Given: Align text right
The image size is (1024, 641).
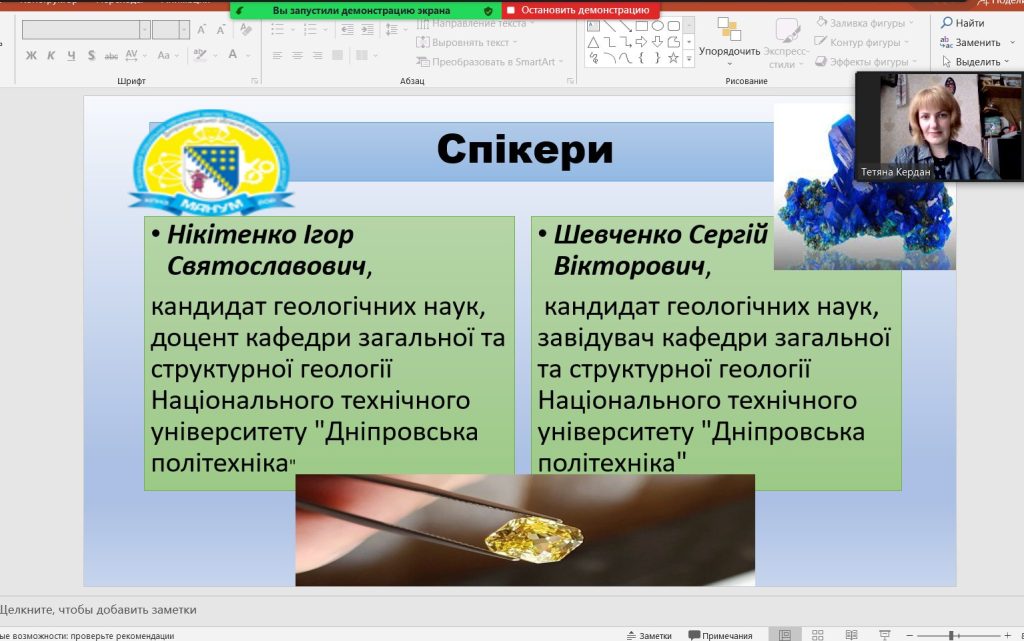Looking at the screenshot, I should (317, 55).
